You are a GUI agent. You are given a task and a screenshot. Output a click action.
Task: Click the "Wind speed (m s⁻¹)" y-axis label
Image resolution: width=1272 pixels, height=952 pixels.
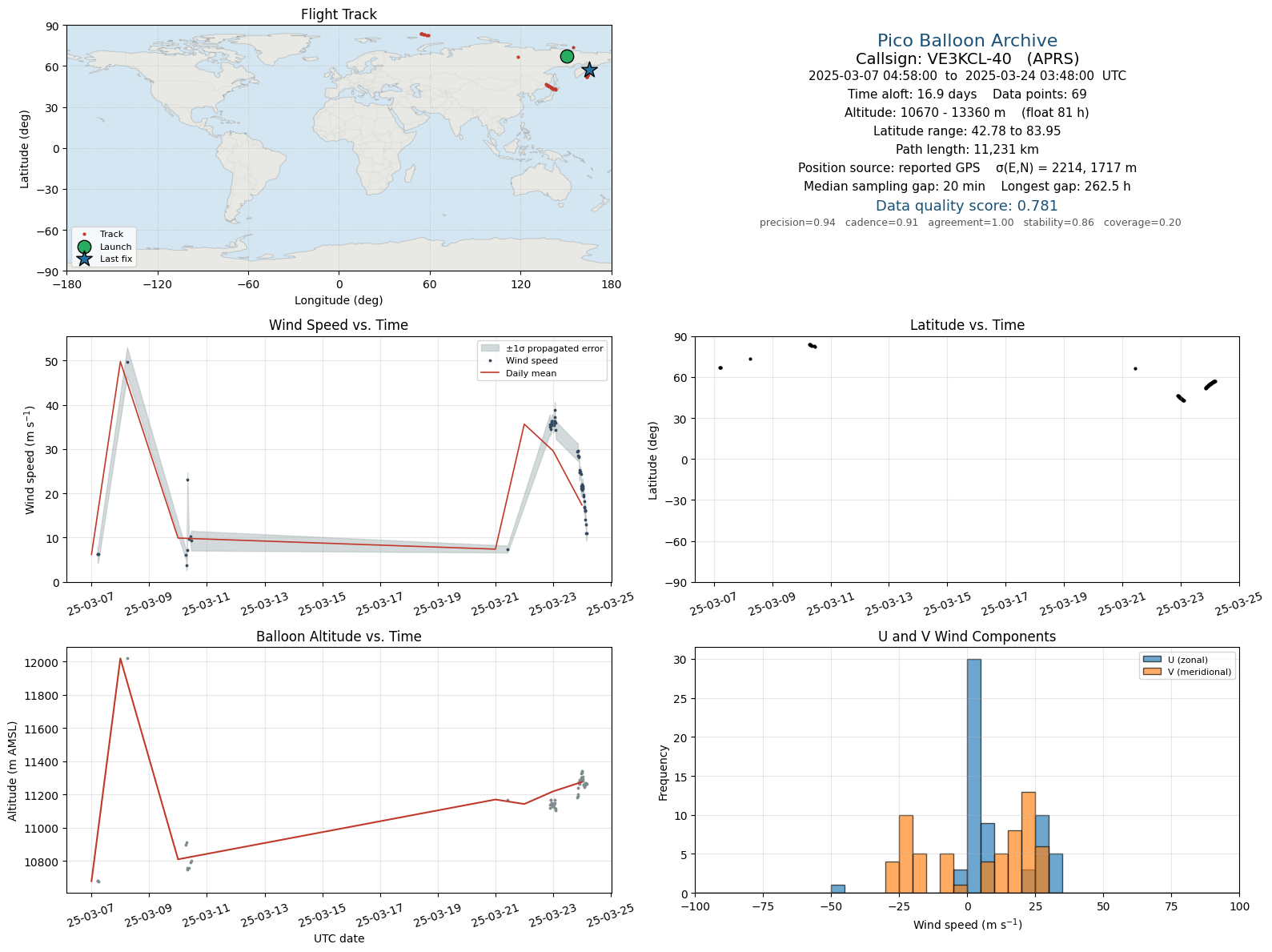click(30, 460)
